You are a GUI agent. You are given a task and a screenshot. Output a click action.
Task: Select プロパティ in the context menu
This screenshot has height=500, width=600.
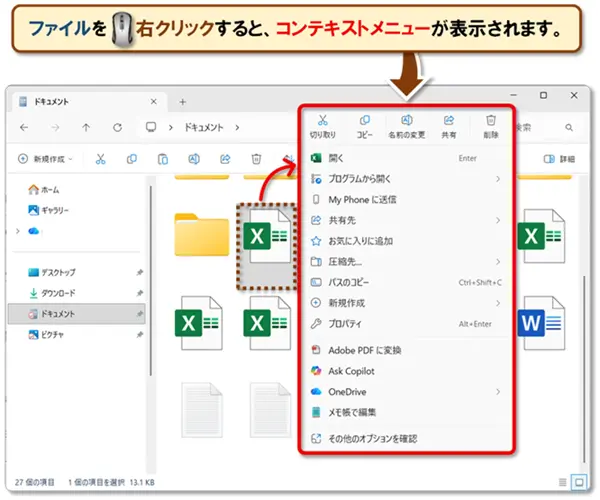pyautogui.click(x=406, y=324)
